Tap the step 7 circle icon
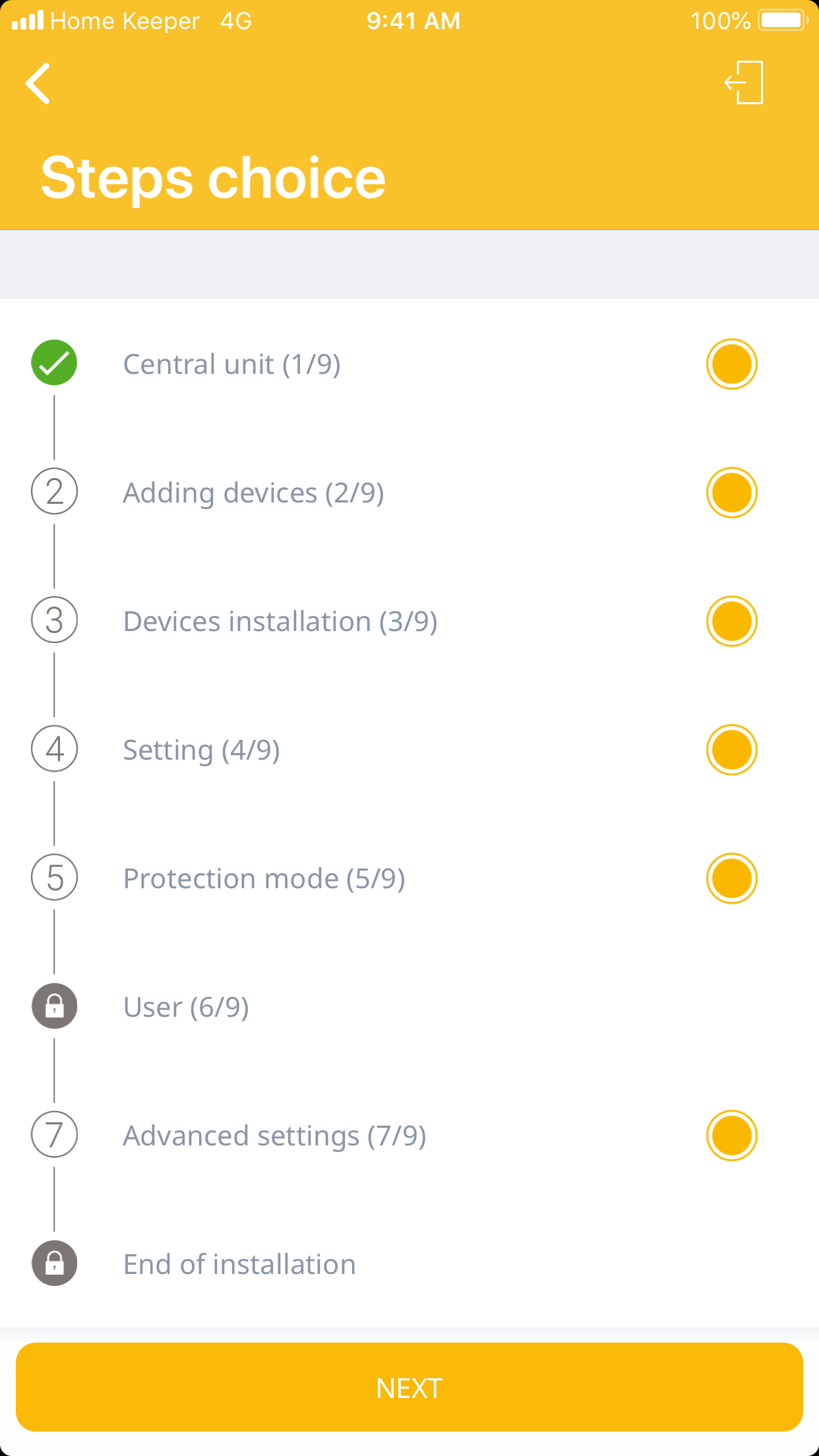 (54, 1135)
